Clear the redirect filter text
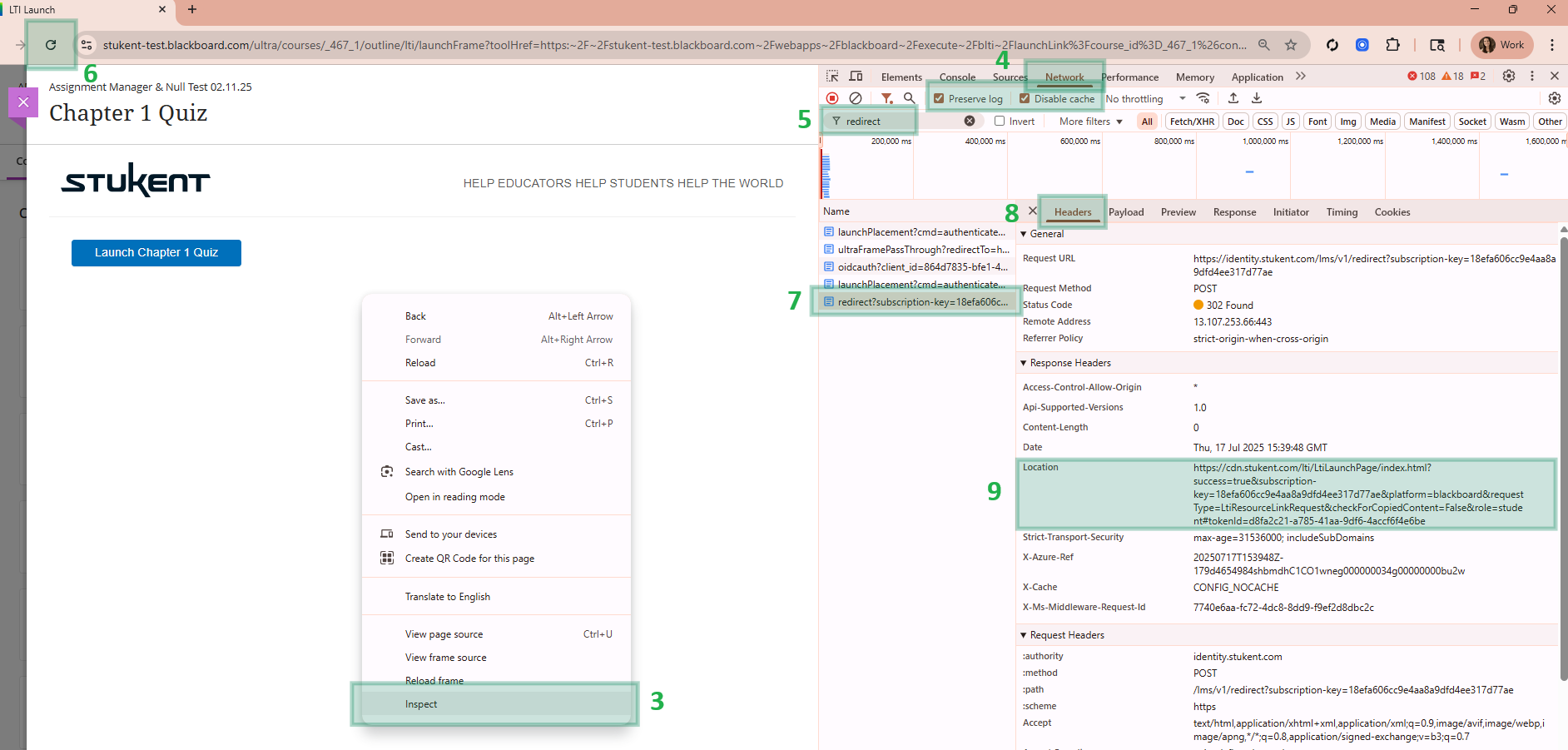The image size is (1568, 750). coord(970,121)
